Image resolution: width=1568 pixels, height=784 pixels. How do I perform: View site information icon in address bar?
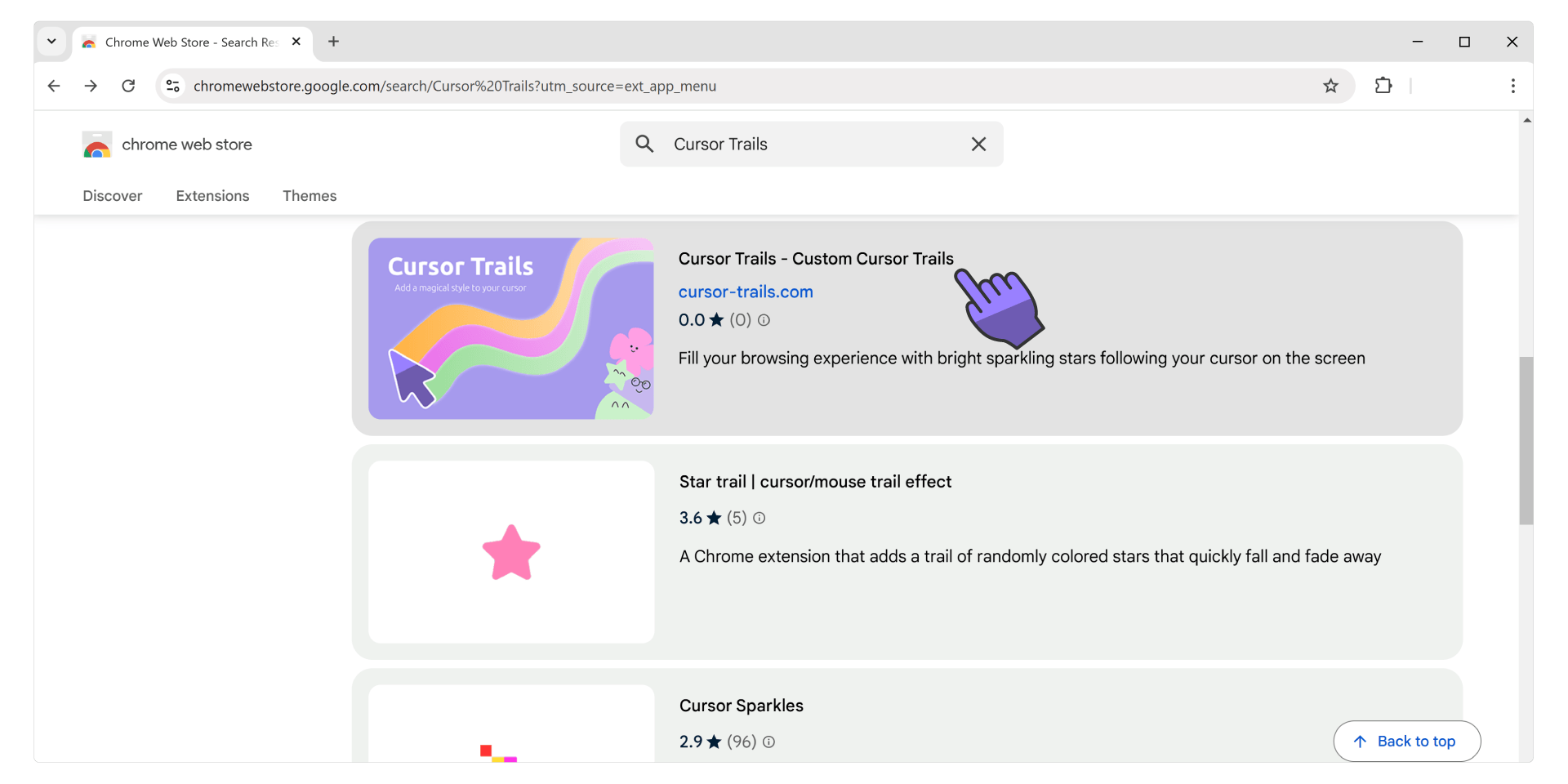[172, 86]
